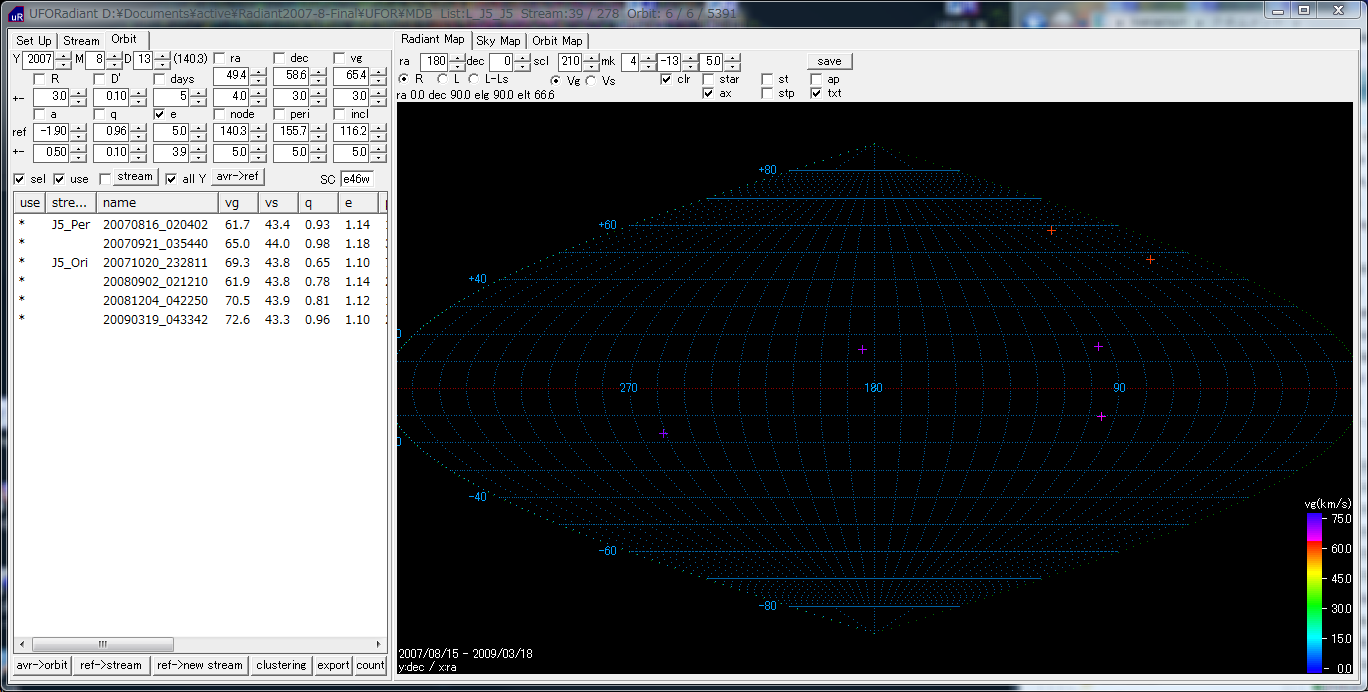The height and width of the screenshot is (692, 1368).
Task: Click the vg color scale legend bar
Action: tap(1314, 592)
